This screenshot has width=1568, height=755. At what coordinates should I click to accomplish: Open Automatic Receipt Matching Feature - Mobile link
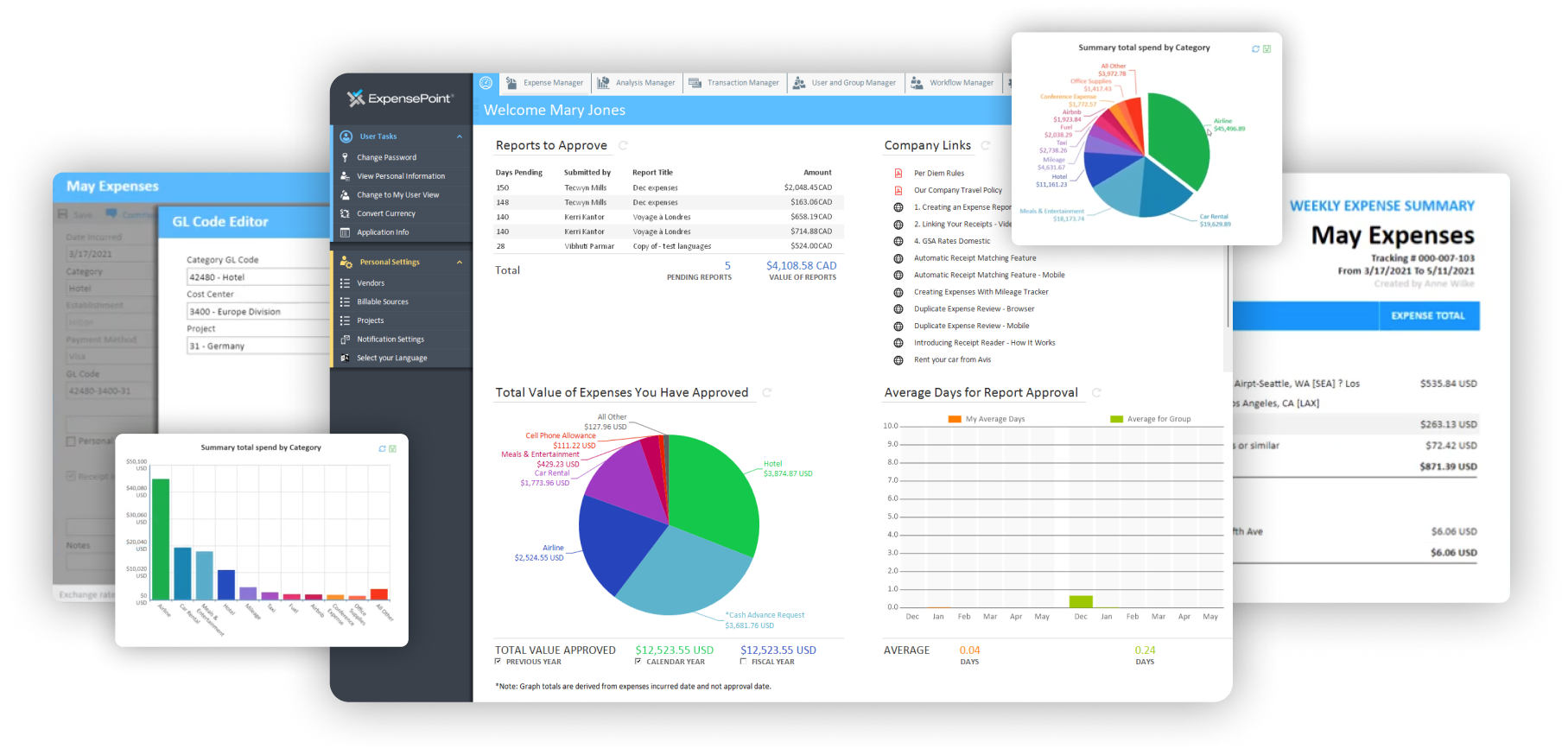pyautogui.click(x=989, y=276)
